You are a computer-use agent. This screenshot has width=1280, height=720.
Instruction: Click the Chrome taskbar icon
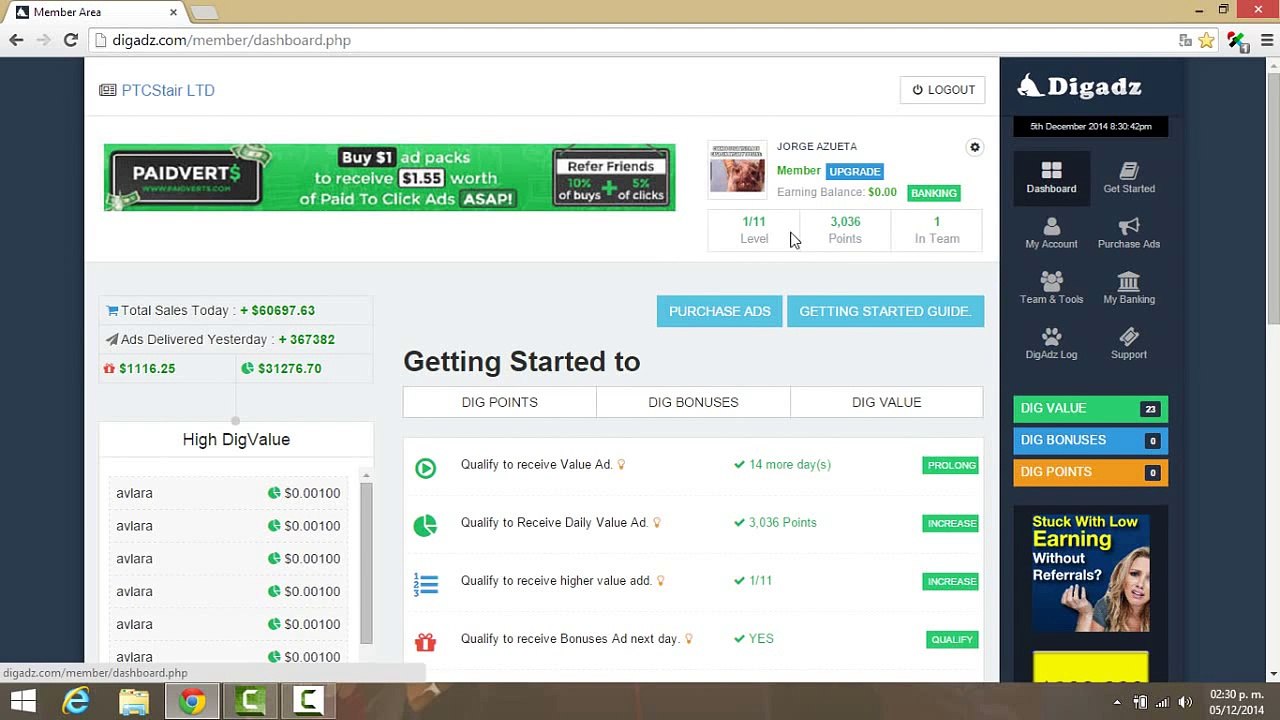pyautogui.click(x=192, y=702)
